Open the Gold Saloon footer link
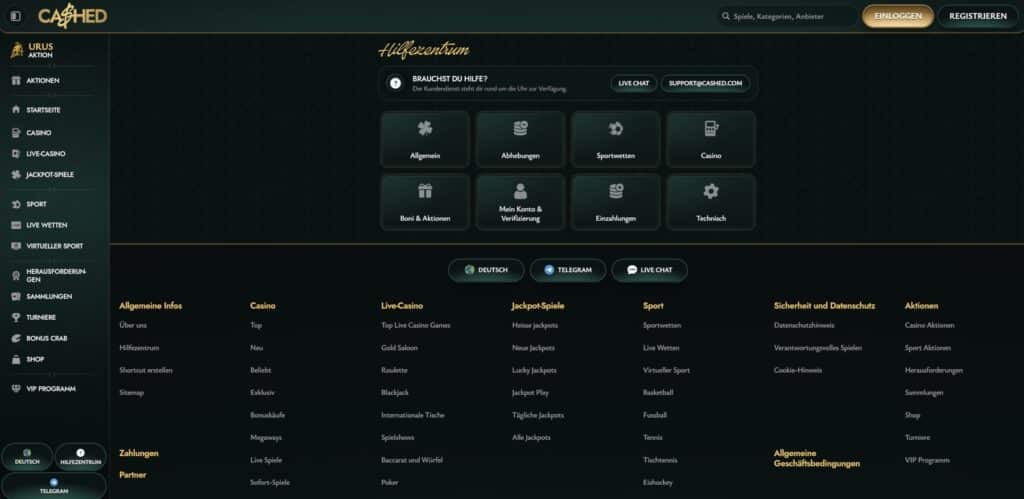1024x499 pixels. click(399, 348)
